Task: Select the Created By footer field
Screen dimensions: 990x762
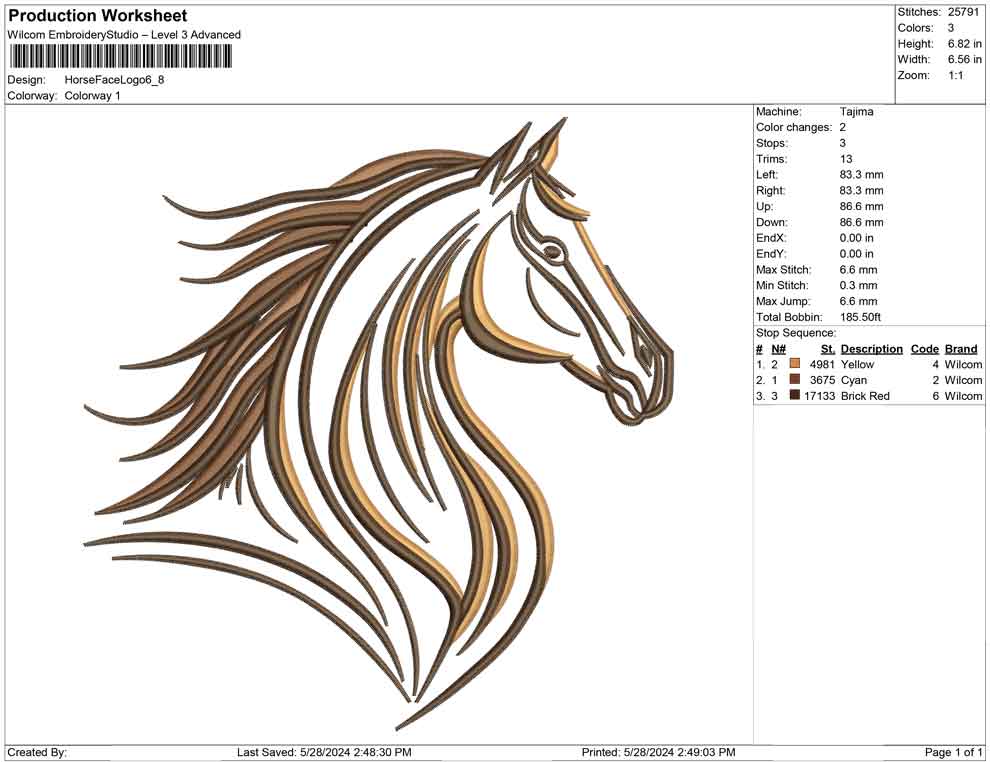Action: (37, 751)
